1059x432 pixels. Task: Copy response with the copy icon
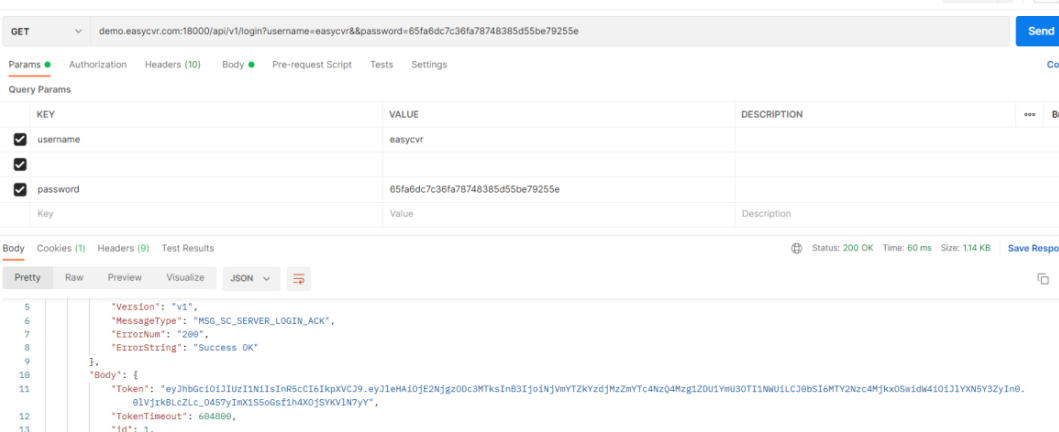pos(1043,279)
